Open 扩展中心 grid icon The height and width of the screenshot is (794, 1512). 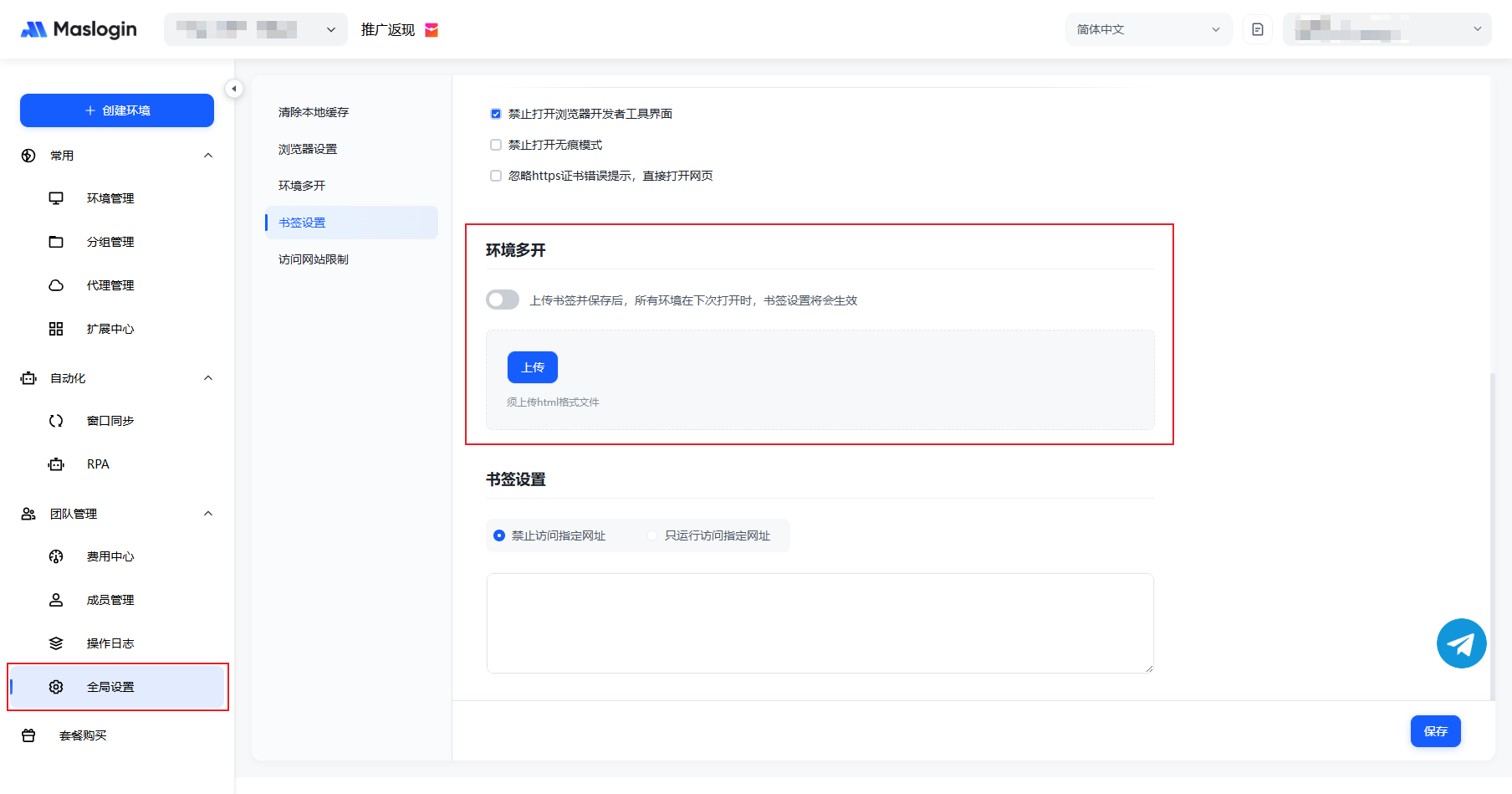tap(56, 329)
